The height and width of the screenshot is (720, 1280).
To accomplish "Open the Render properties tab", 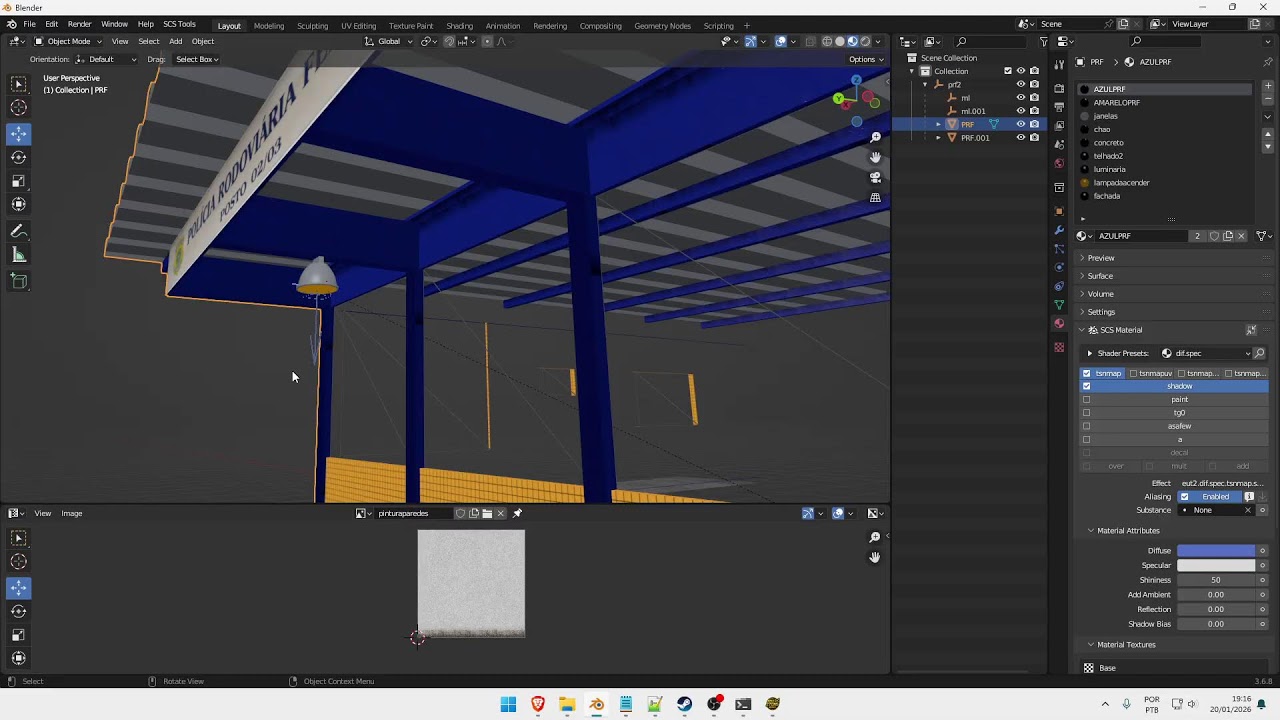I will click(x=1059, y=88).
